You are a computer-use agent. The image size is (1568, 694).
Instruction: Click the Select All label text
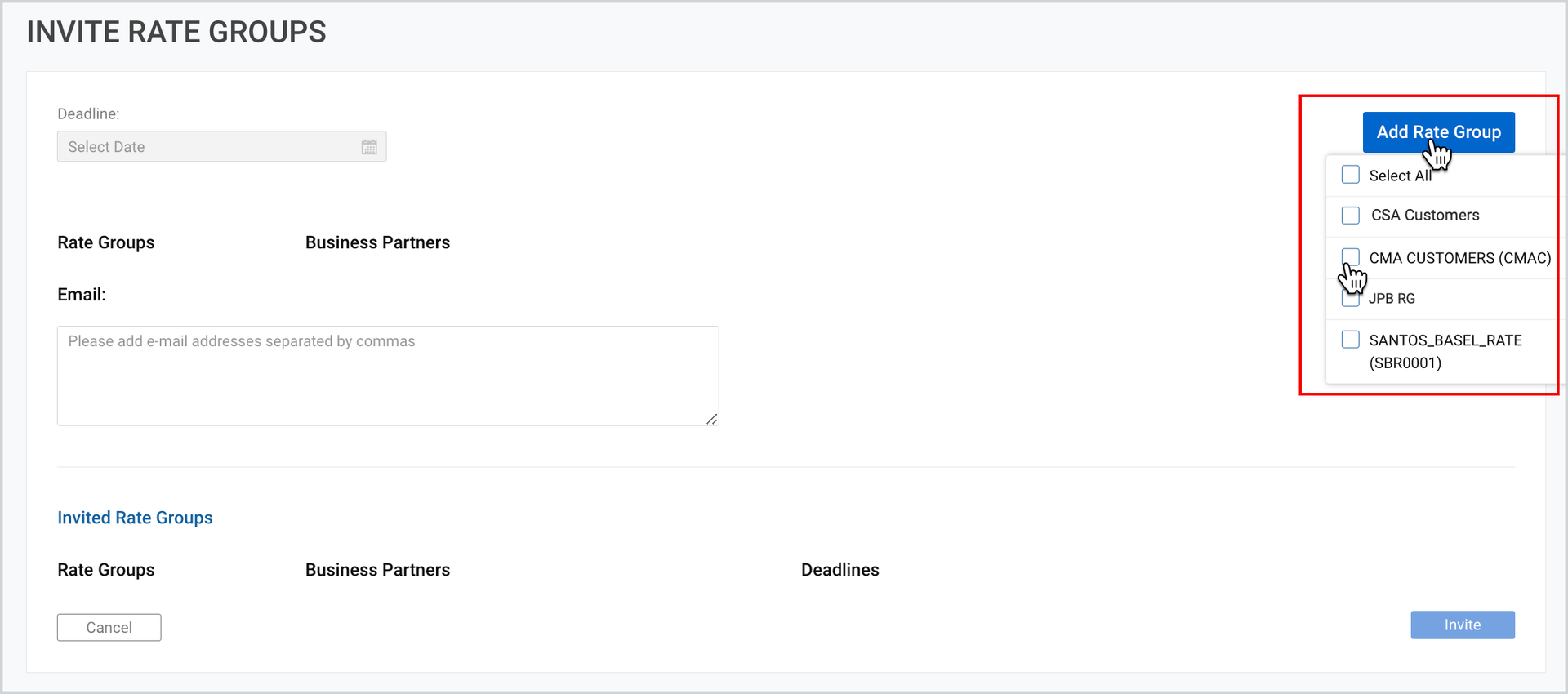point(1400,176)
